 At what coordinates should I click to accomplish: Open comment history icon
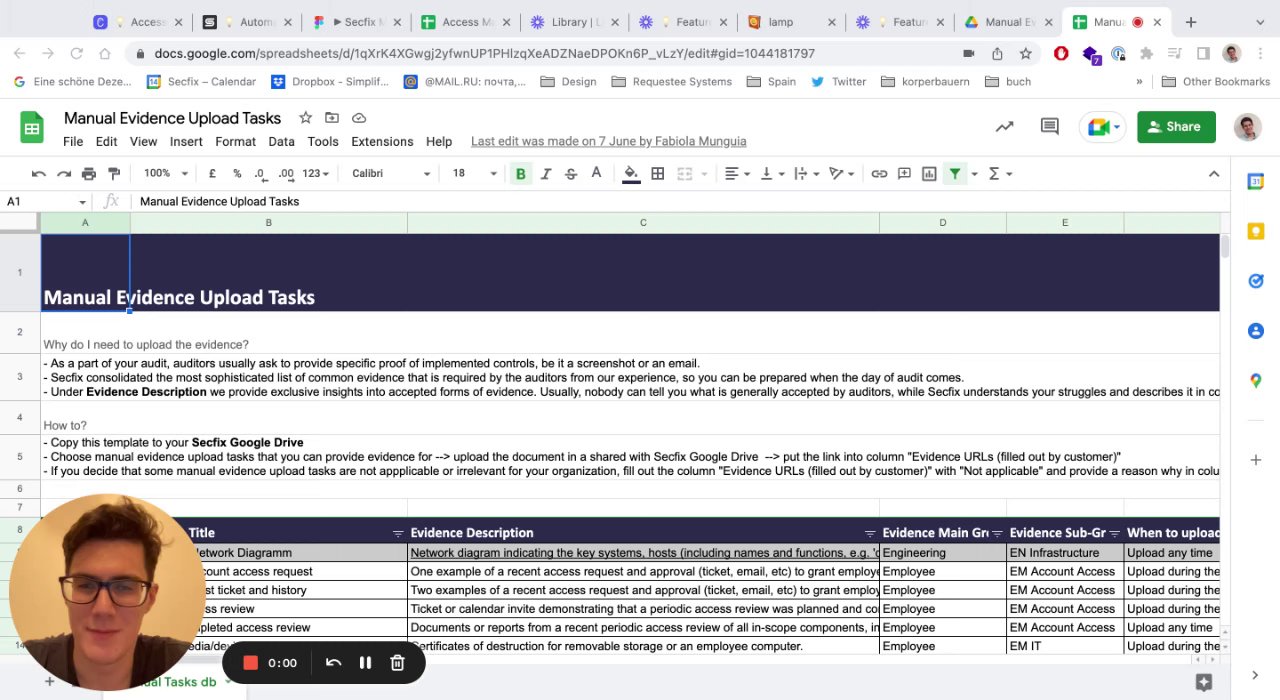[x=1049, y=127]
